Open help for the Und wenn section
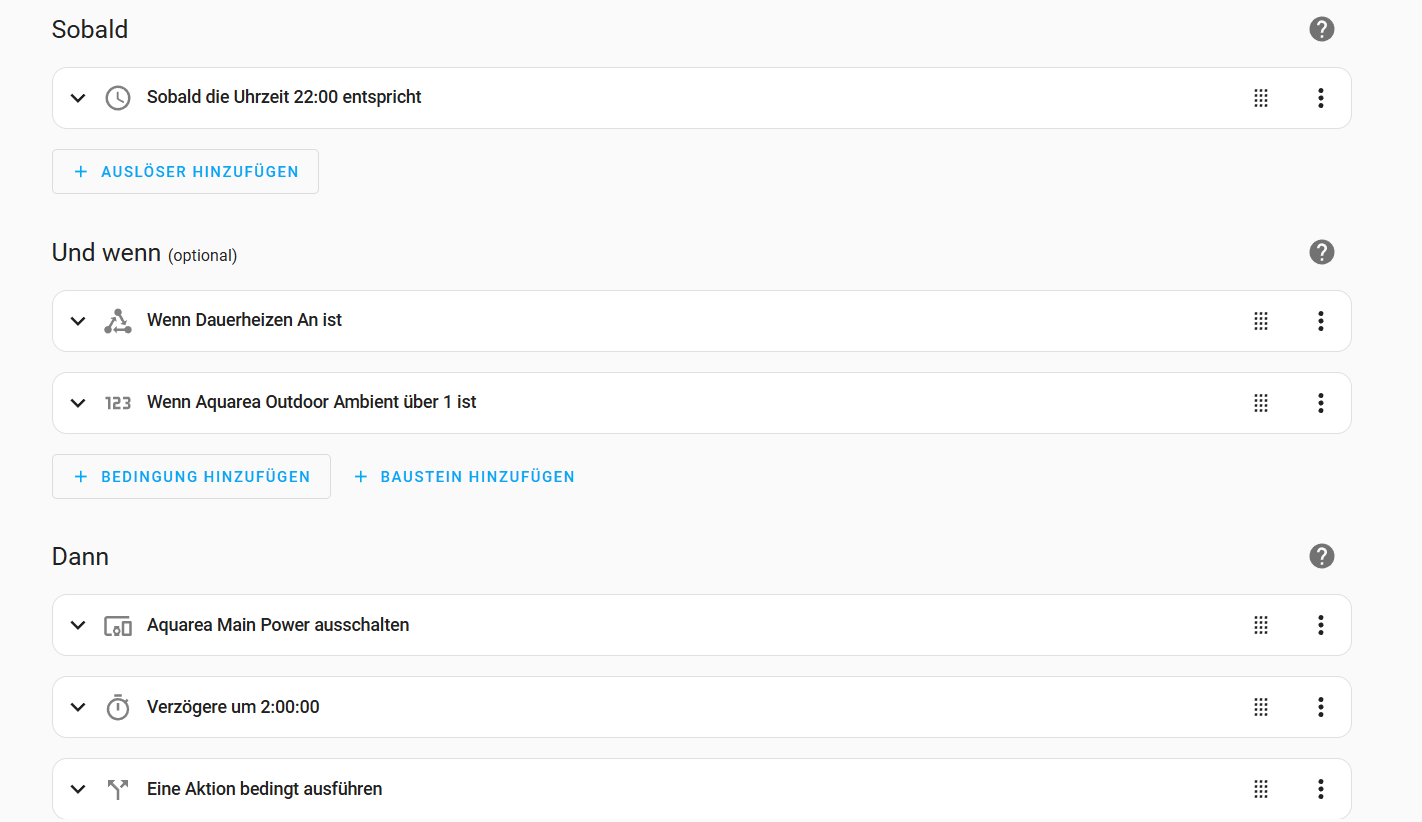Screen dimensions: 1422x822 1321,252
